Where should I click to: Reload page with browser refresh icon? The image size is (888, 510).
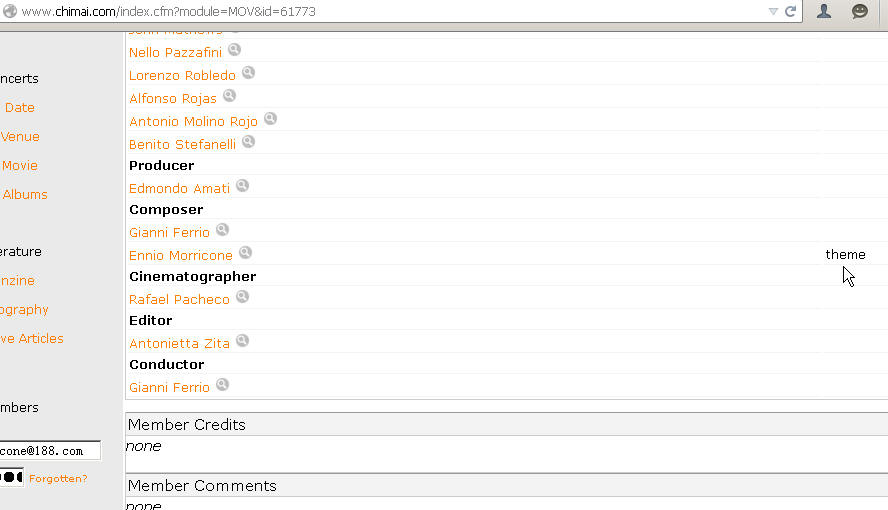(791, 11)
